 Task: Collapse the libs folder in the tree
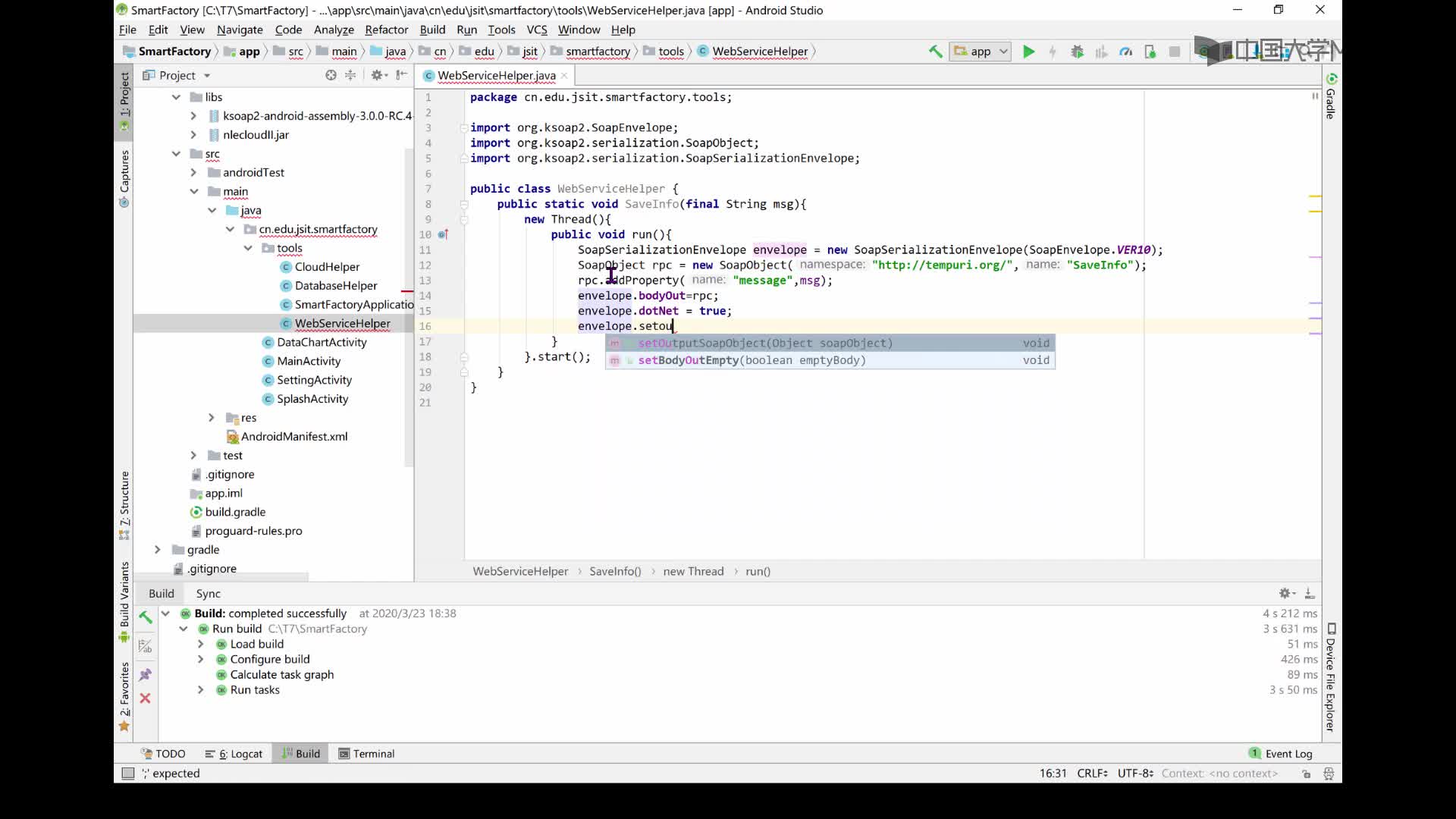click(x=176, y=97)
